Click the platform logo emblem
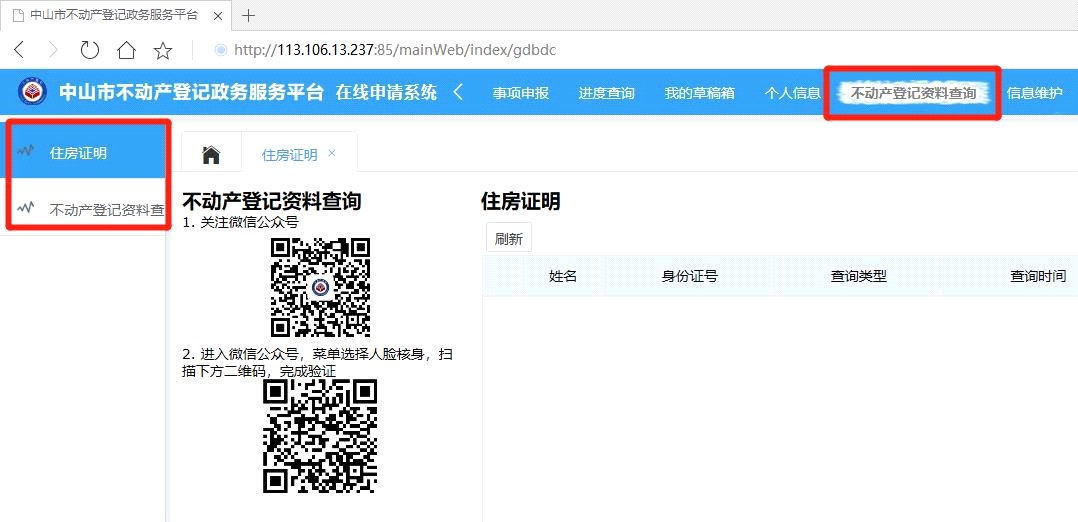Viewport: 1078px width, 522px height. pos(33,92)
